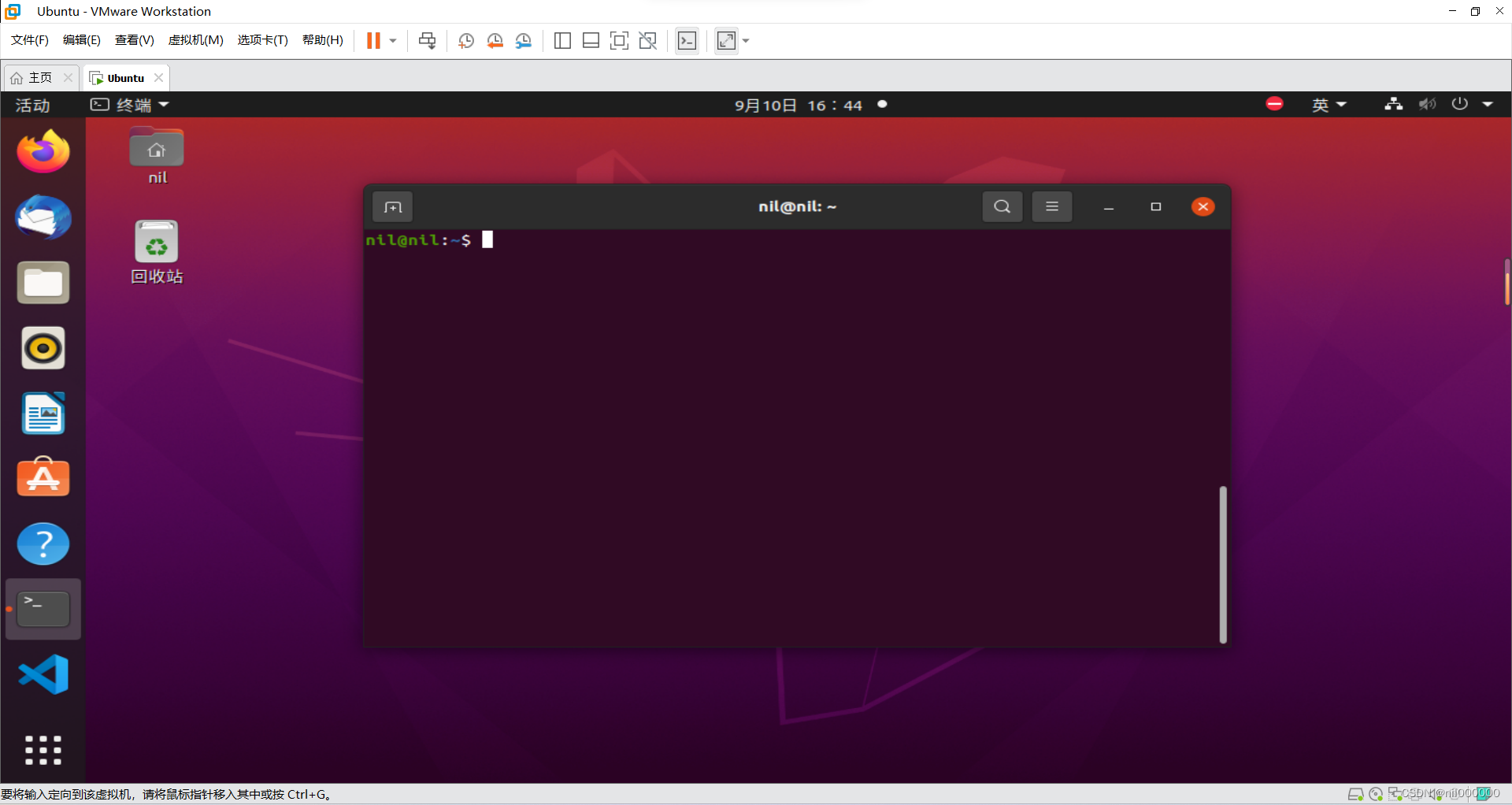The width and height of the screenshot is (1512, 805).
Task: Toggle thumbnail bar view in VMware
Action: click(x=591, y=41)
